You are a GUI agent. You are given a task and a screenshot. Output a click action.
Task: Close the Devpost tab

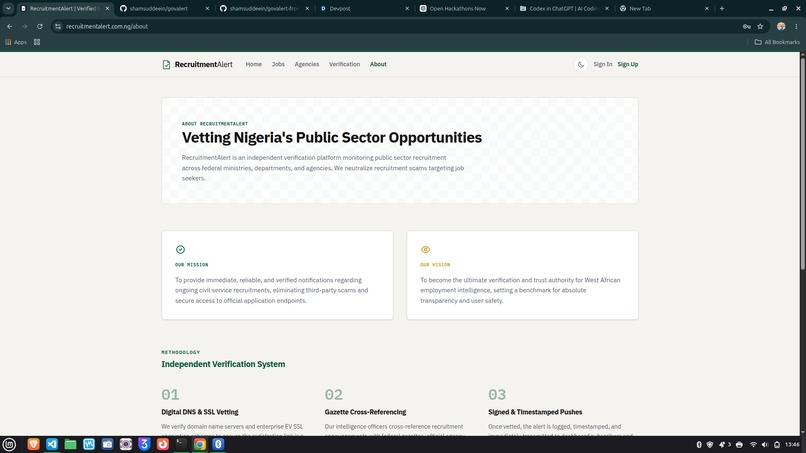pyautogui.click(x=407, y=8)
